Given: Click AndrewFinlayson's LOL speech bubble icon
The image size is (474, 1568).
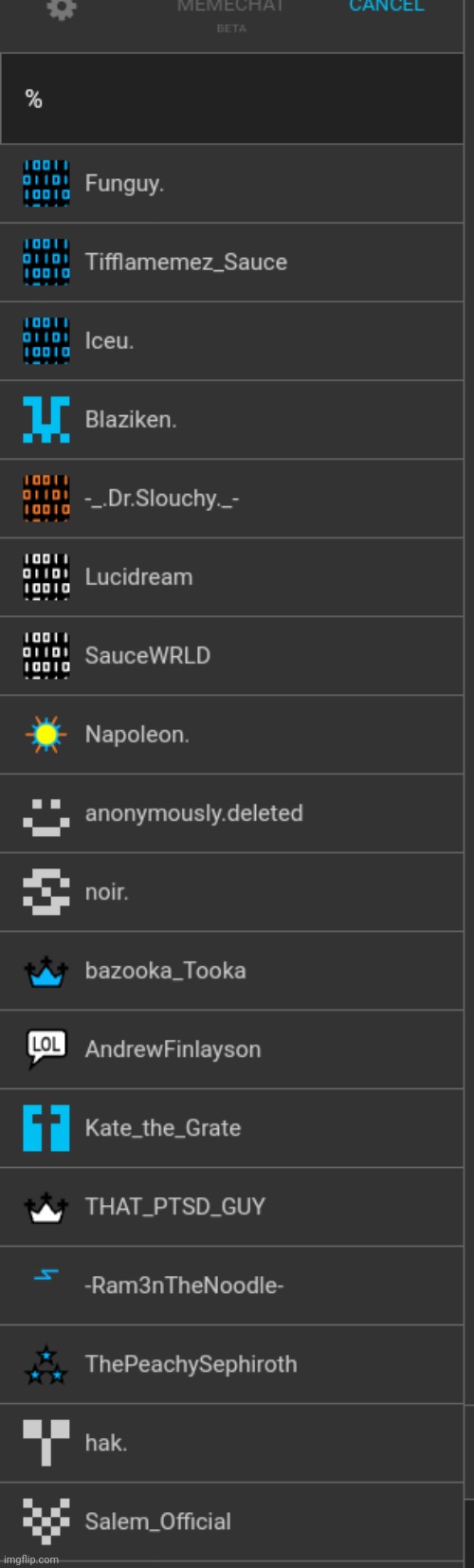Looking at the screenshot, I should [46, 1048].
